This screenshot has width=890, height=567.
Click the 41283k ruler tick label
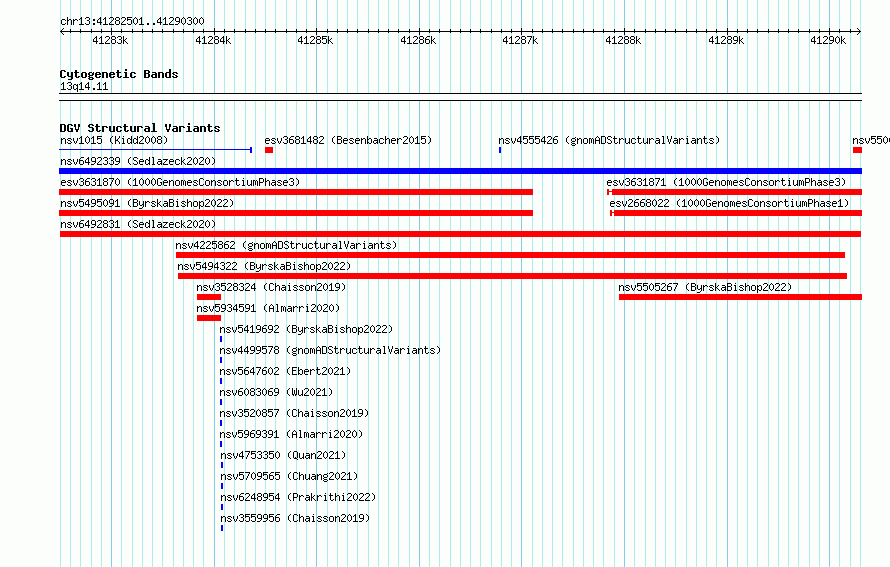[110, 40]
